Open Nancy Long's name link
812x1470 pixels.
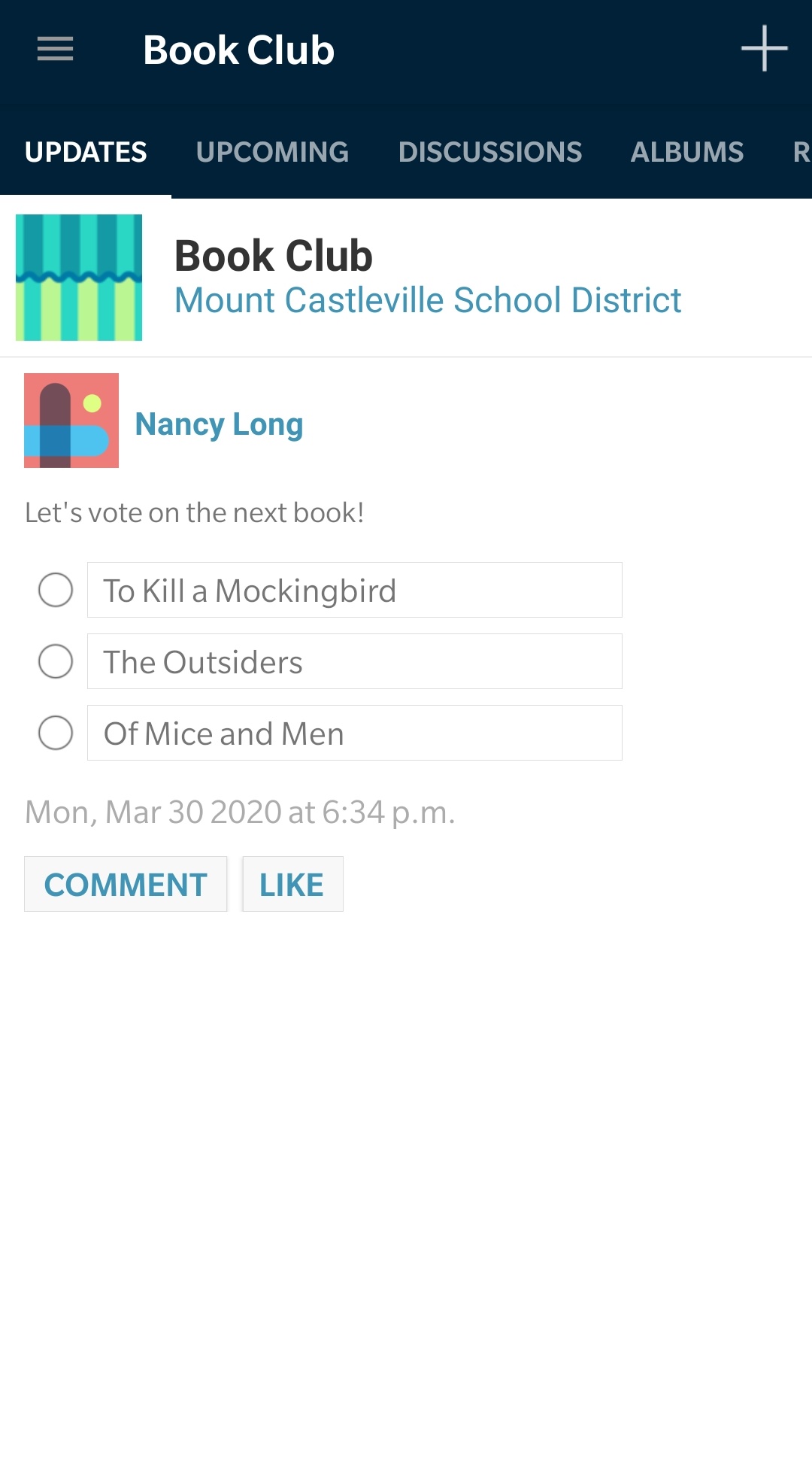pyautogui.click(x=219, y=424)
